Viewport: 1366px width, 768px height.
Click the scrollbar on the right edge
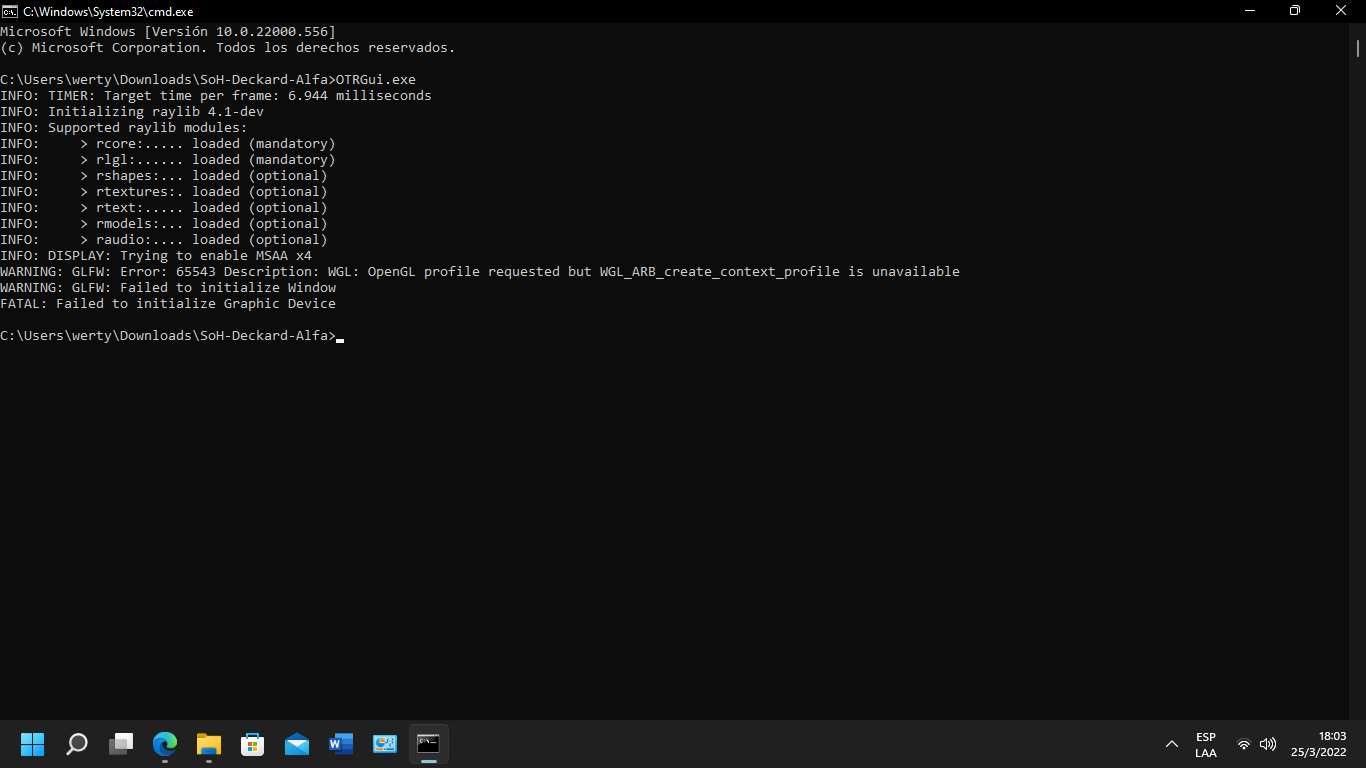pos(1358,44)
